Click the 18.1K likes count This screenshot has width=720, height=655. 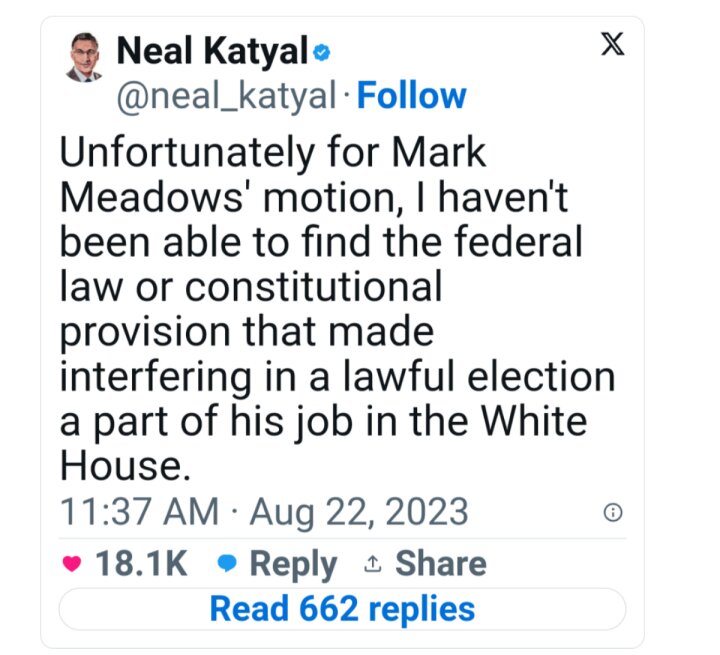coord(141,563)
